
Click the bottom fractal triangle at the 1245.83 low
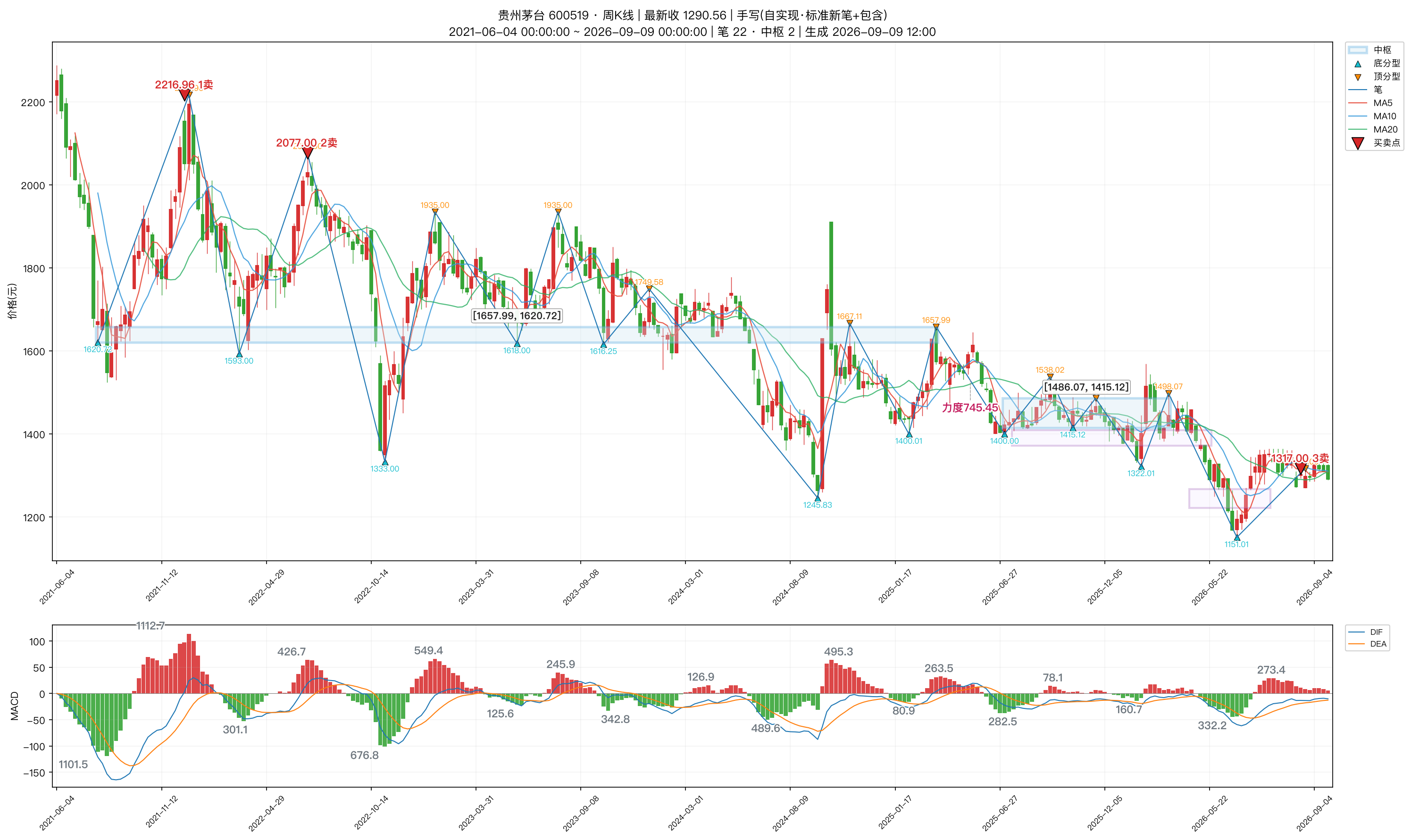pos(817,499)
